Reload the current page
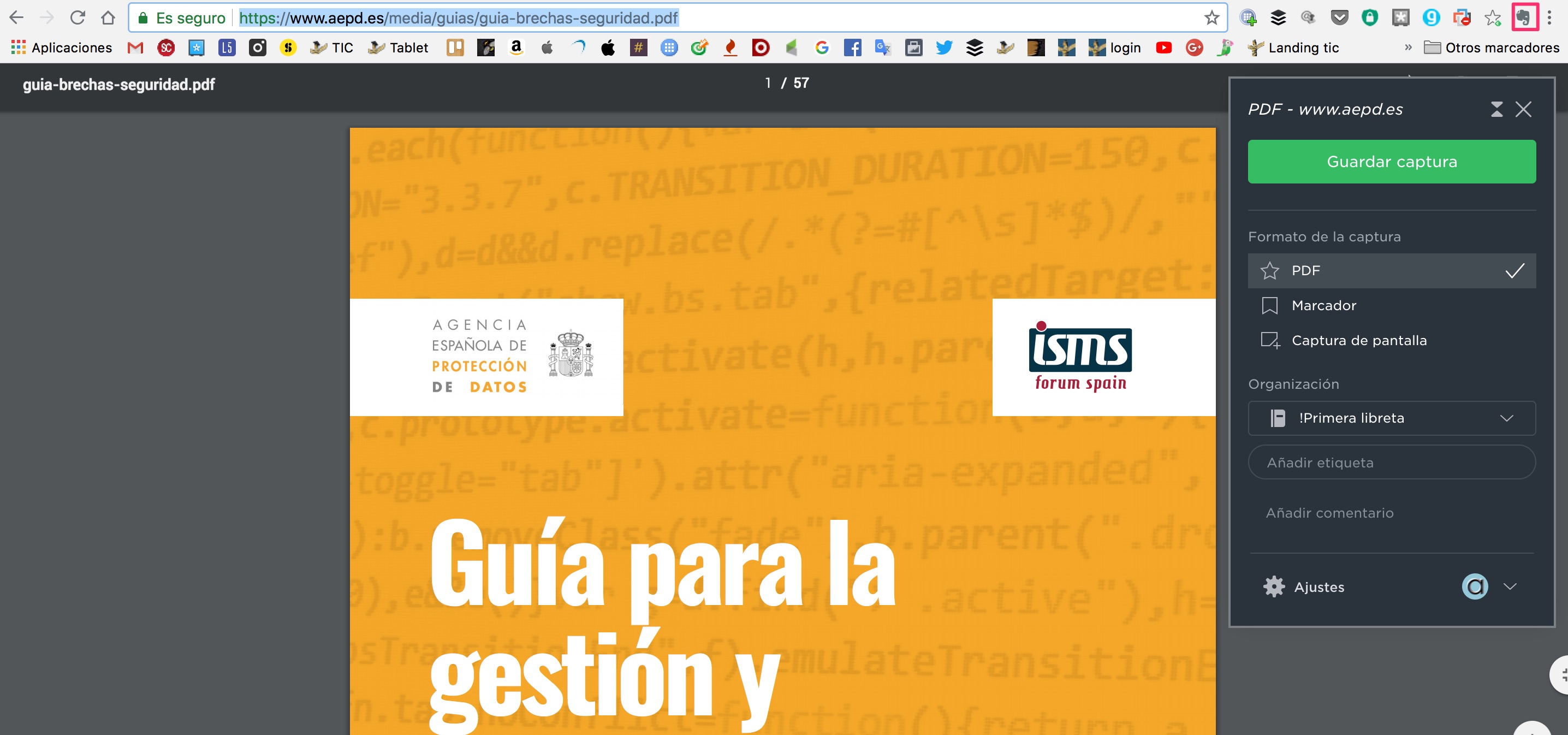 tap(78, 17)
